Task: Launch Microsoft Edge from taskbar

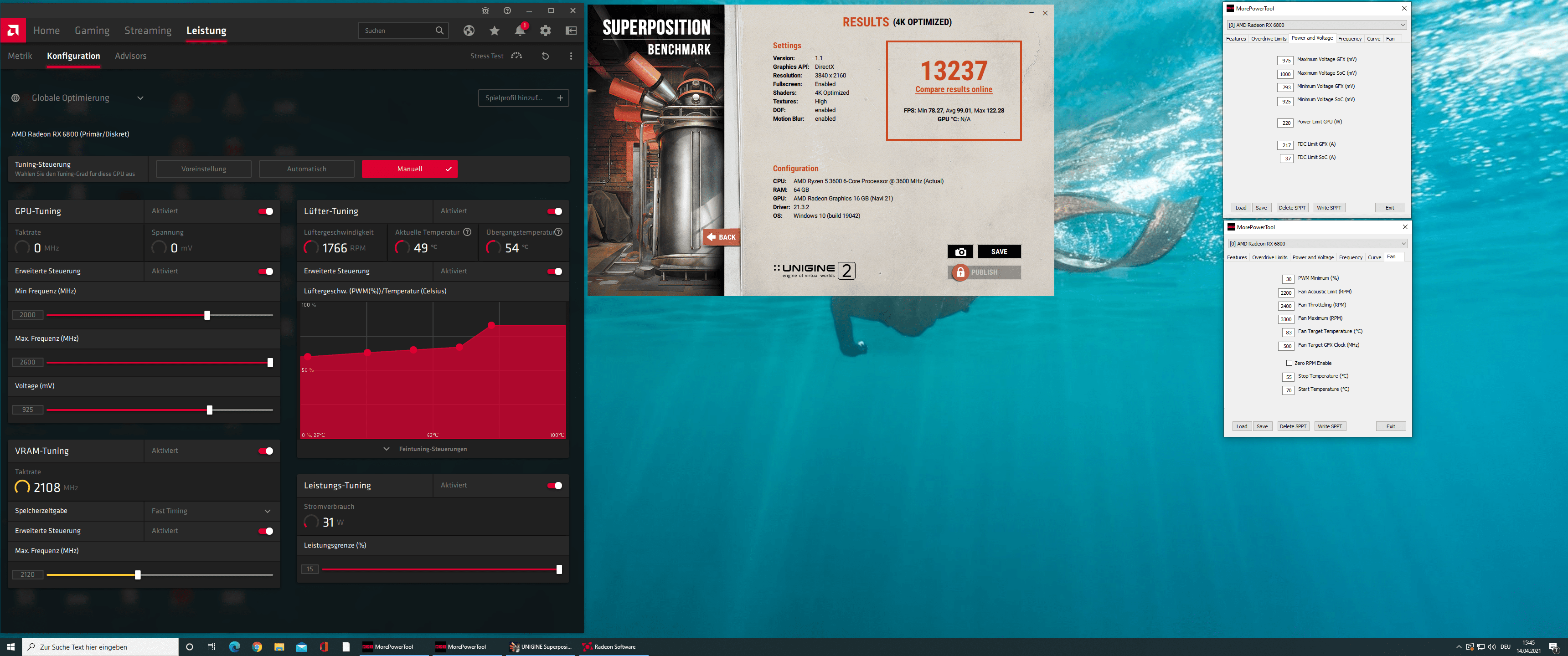Action: (x=234, y=646)
